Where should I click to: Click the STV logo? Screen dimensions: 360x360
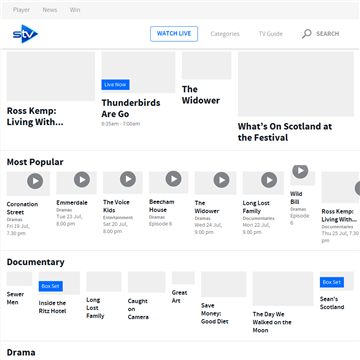(x=25, y=34)
